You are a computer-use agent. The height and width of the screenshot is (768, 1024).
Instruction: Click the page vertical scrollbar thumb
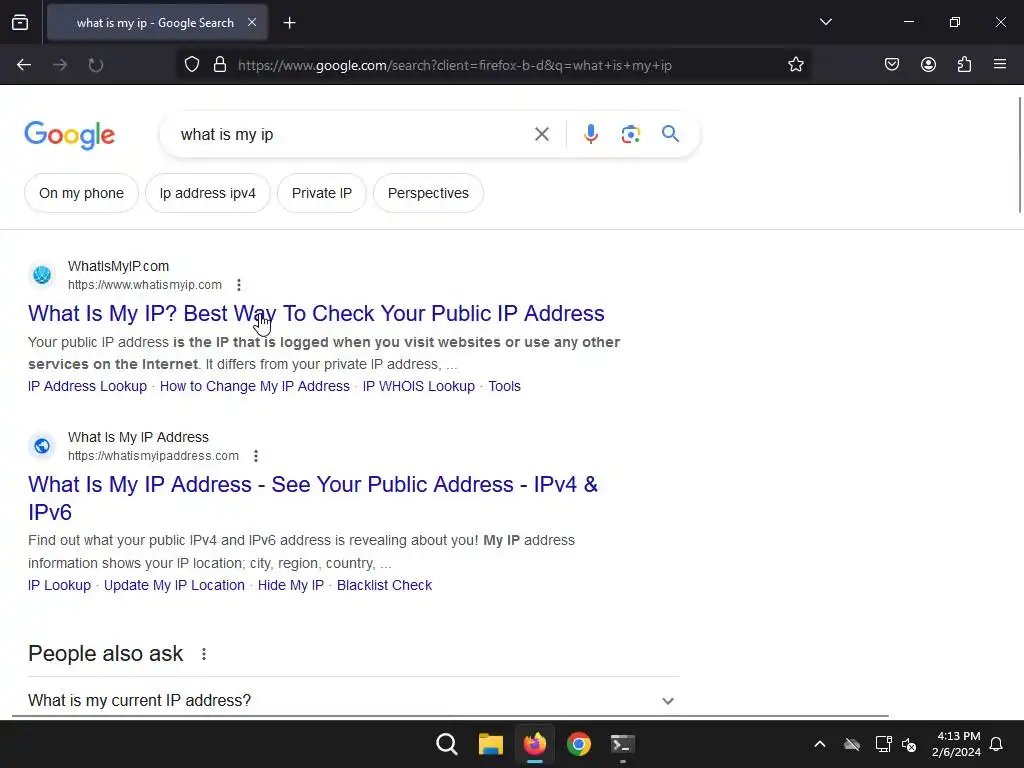[x=1019, y=155]
